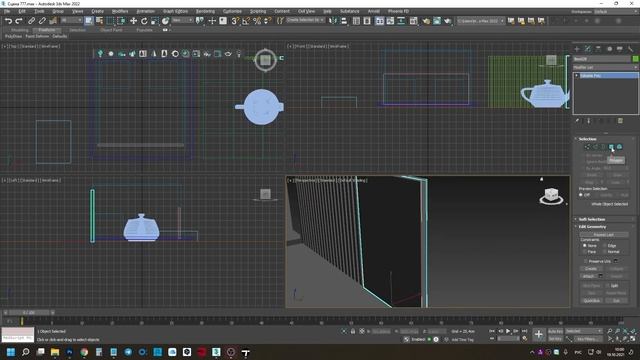Click the Attach button
Image resolution: width=640 pixels, height=360 pixels.
coord(588,276)
